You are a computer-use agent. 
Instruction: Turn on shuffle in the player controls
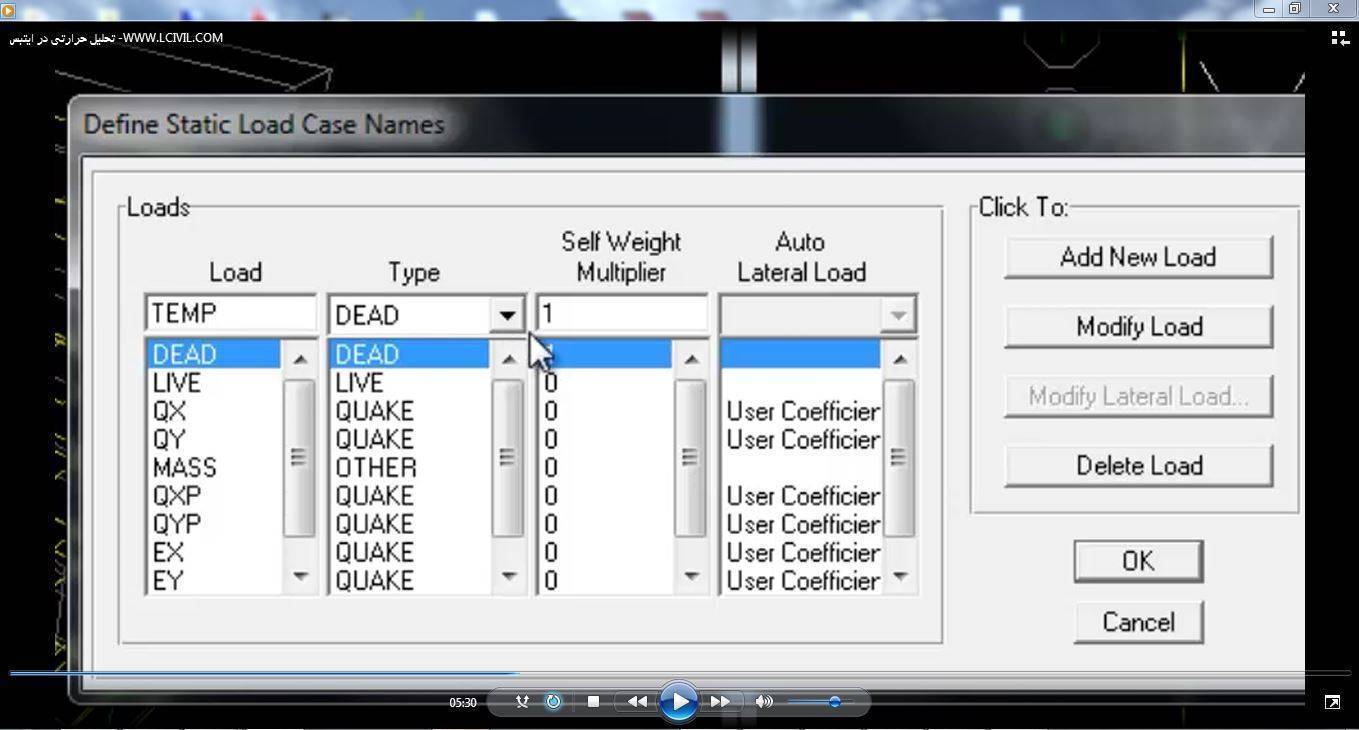(x=521, y=702)
